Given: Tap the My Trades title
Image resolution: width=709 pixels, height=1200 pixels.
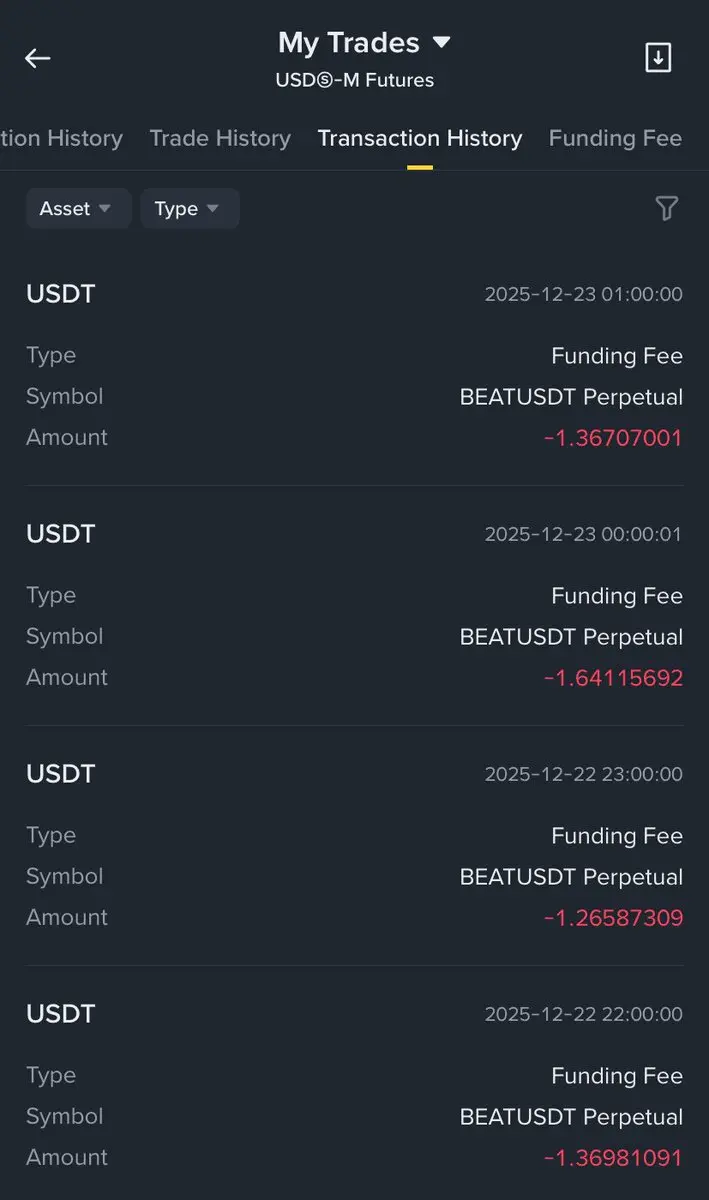Looking at the screenshot, I should 349,43.
